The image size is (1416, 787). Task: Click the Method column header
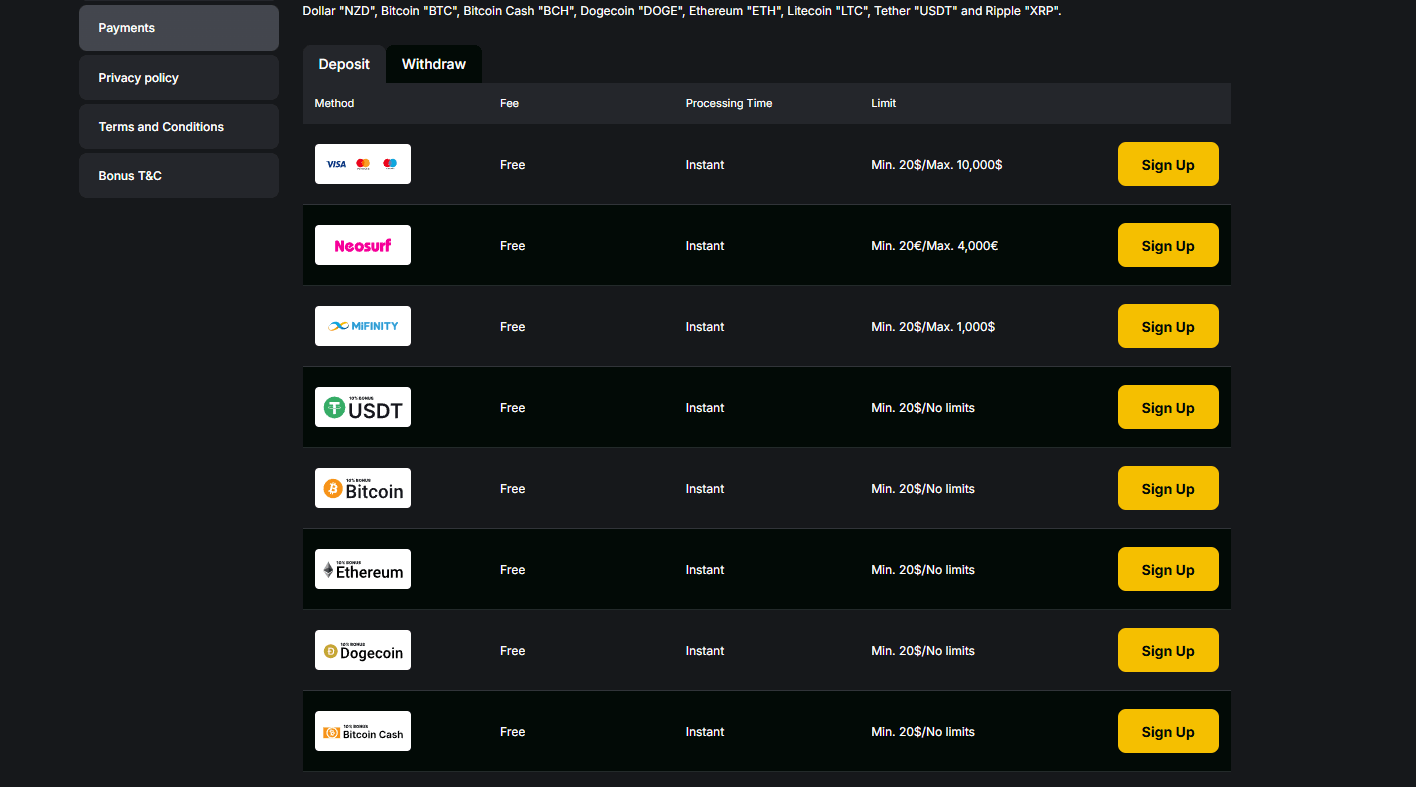coord(334,103)
